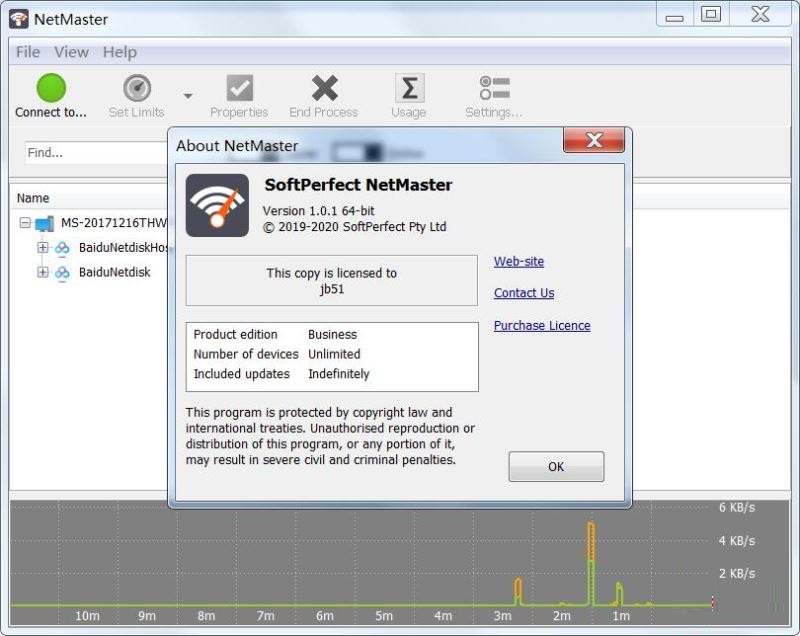This screenshot has width=800, height=636.
Task: Expand the arrow next to Set Limits
Action: [x=185, y=93]
